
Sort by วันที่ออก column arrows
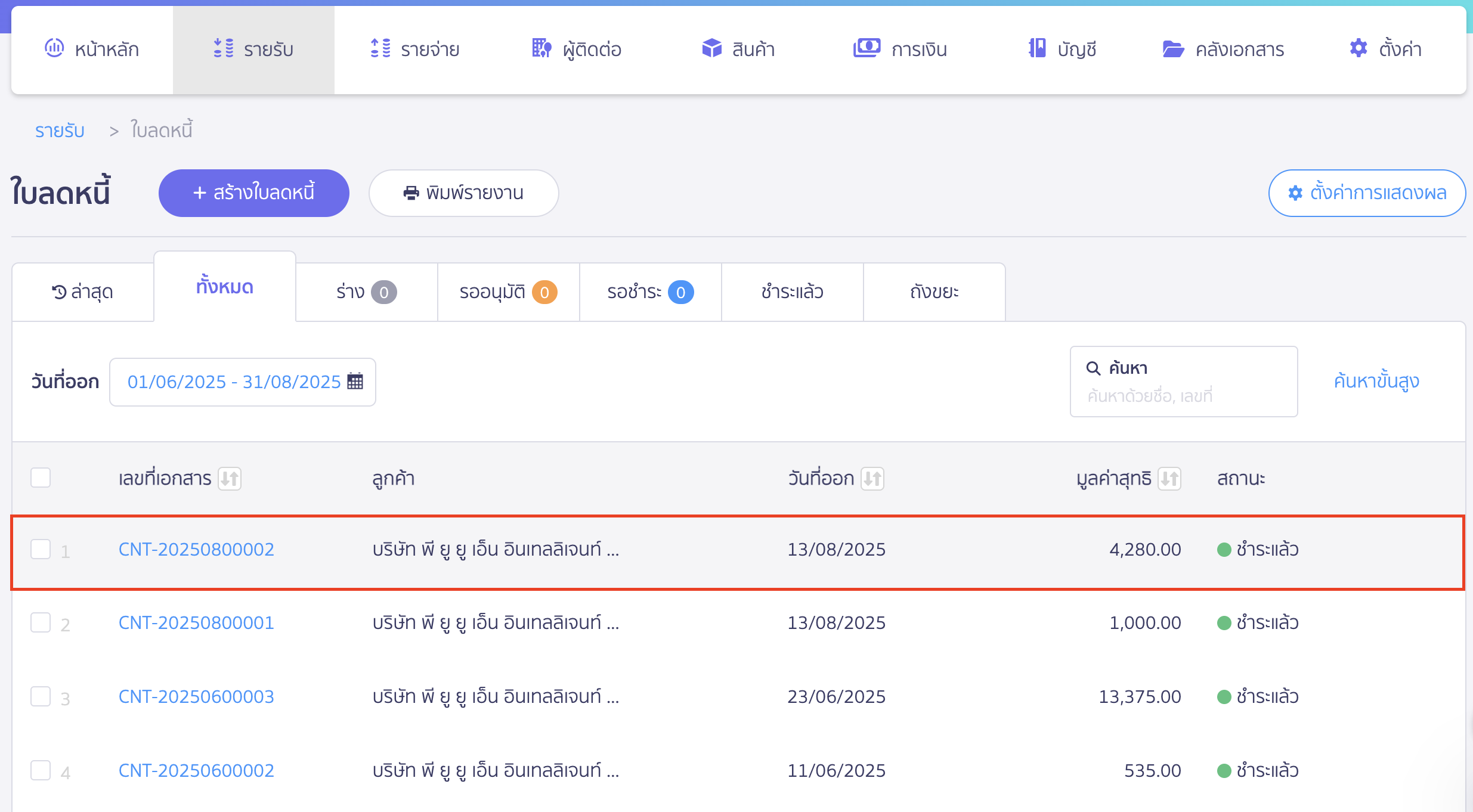(x=872, y=478)
